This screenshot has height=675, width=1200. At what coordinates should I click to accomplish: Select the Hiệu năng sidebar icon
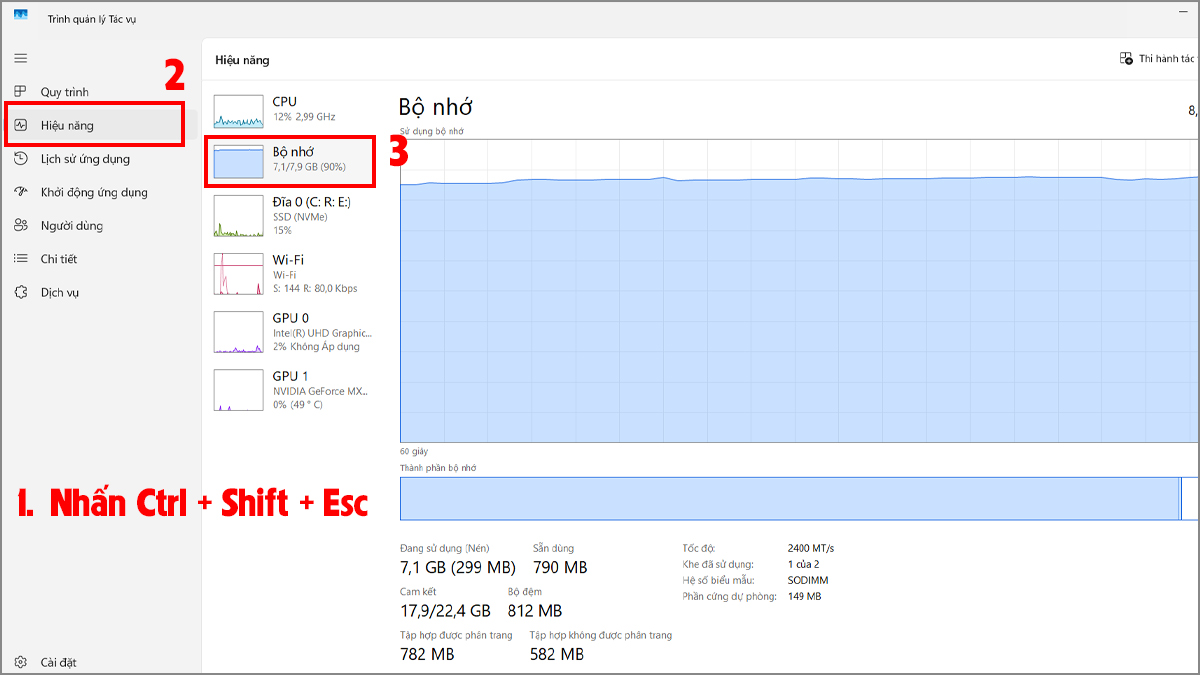[20, 125]
